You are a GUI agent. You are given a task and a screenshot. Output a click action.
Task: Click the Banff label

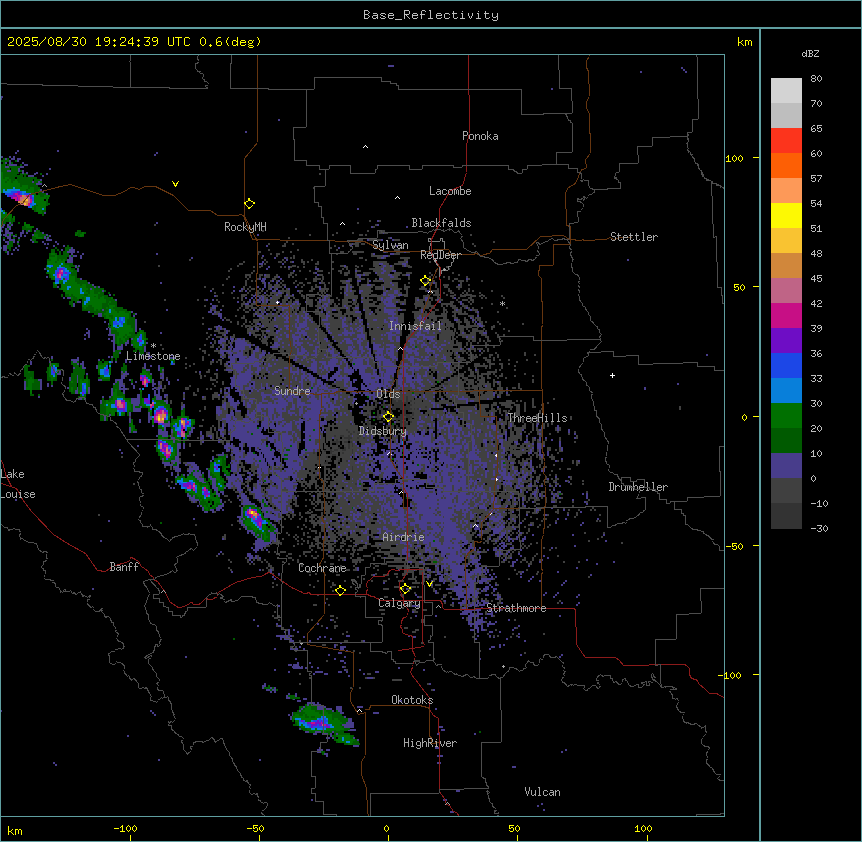[124, 567]
